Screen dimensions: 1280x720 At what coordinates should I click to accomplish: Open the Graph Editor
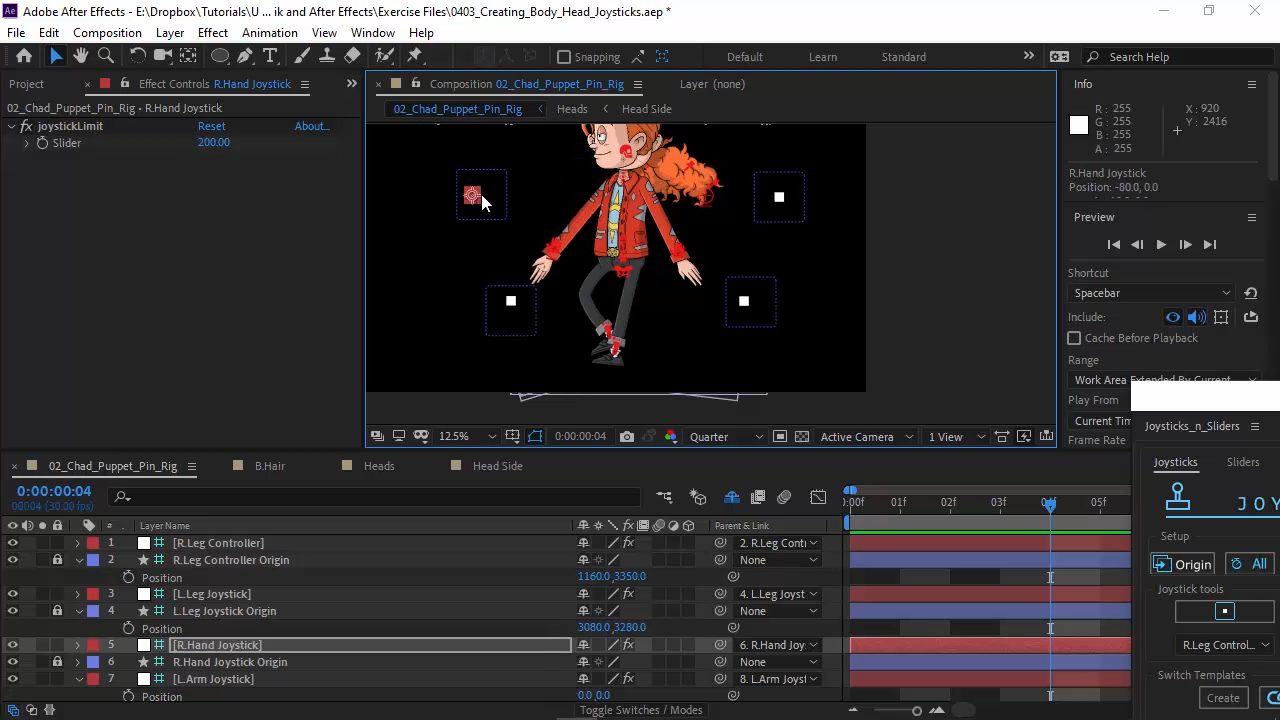click(x=818, y=497)
